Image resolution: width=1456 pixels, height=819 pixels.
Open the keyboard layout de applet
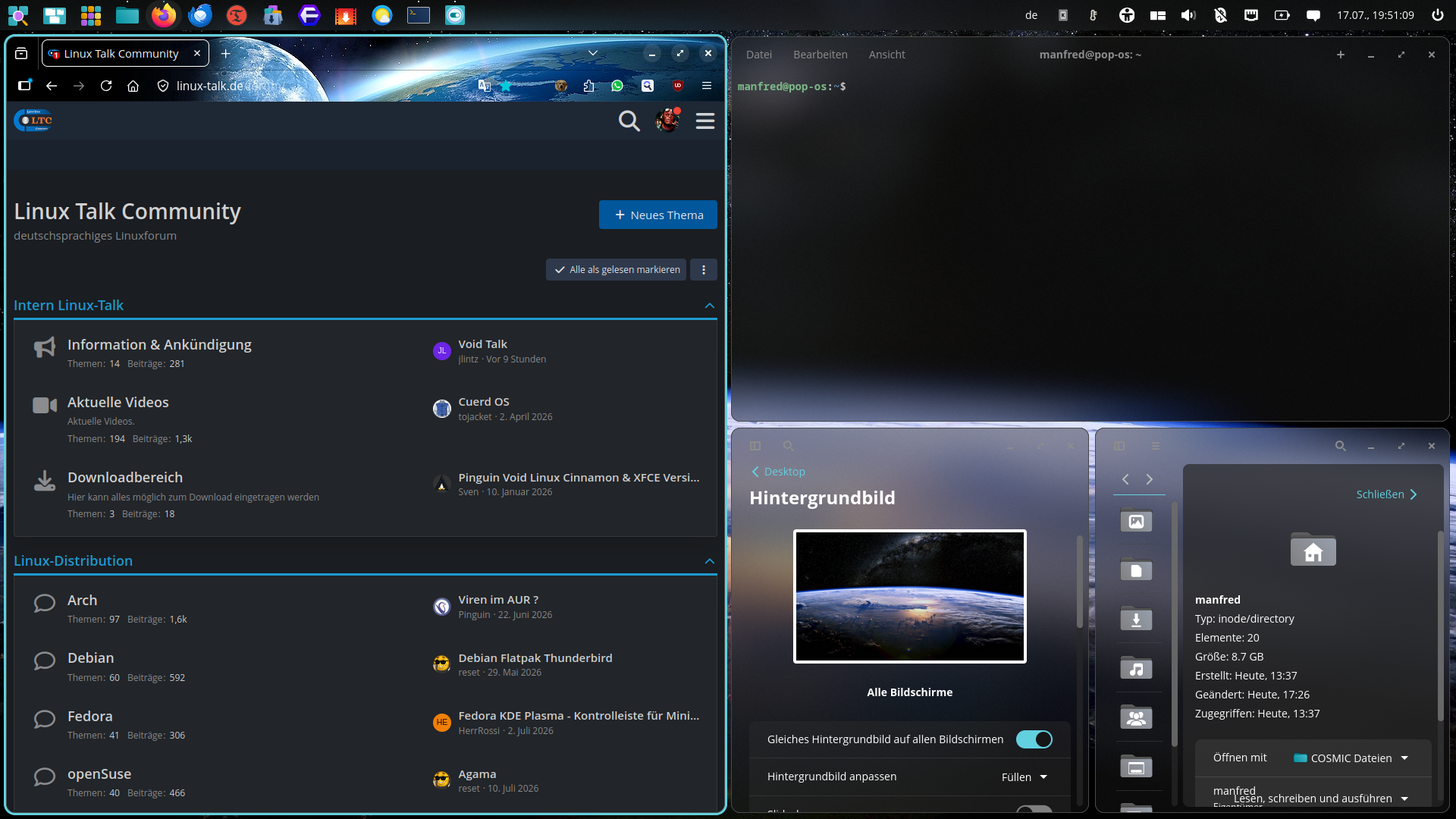[1031, 15]
